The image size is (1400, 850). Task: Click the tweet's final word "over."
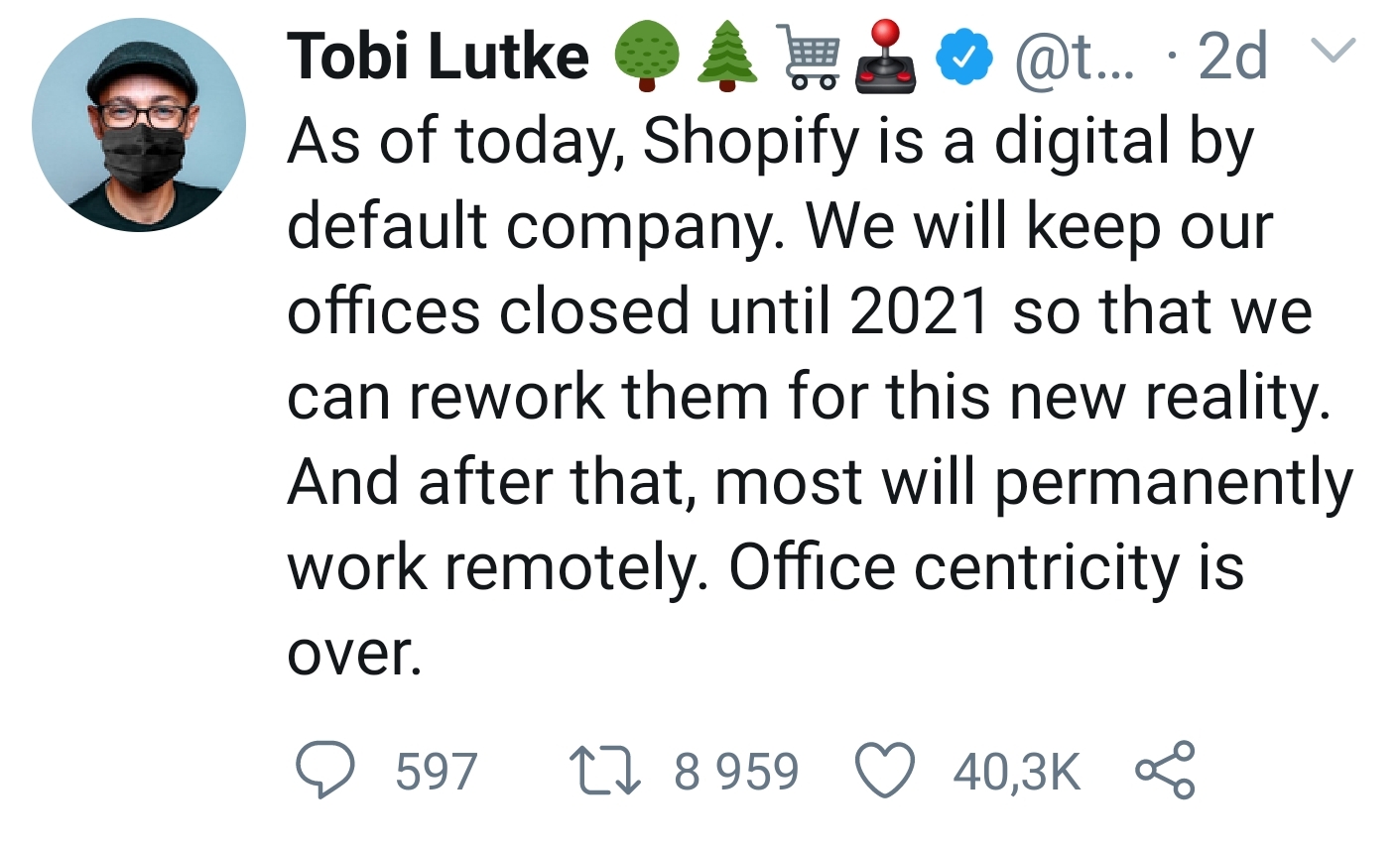pos(354,654)
